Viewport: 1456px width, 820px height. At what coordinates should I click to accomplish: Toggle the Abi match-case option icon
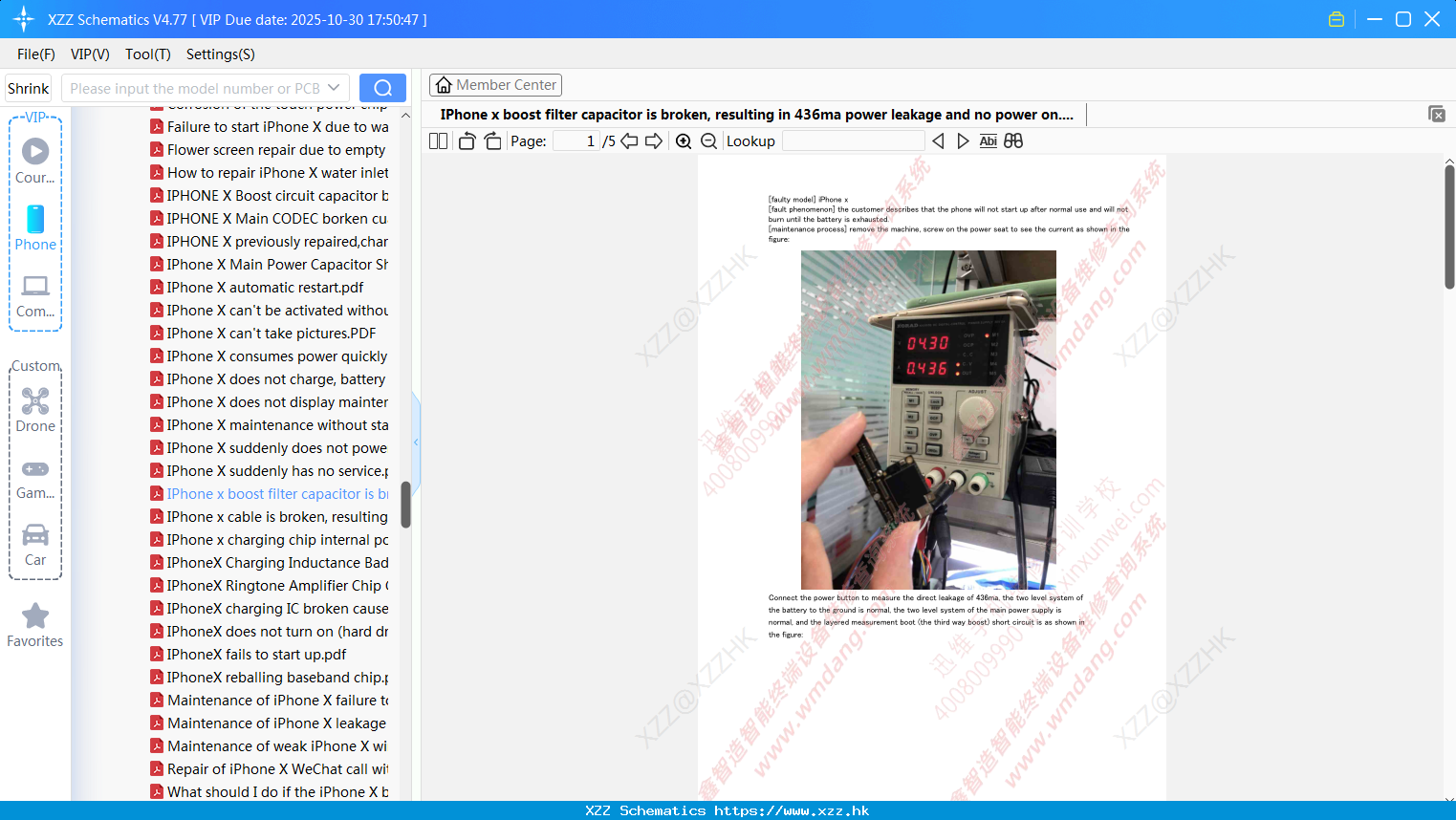(x=989, y=141)
